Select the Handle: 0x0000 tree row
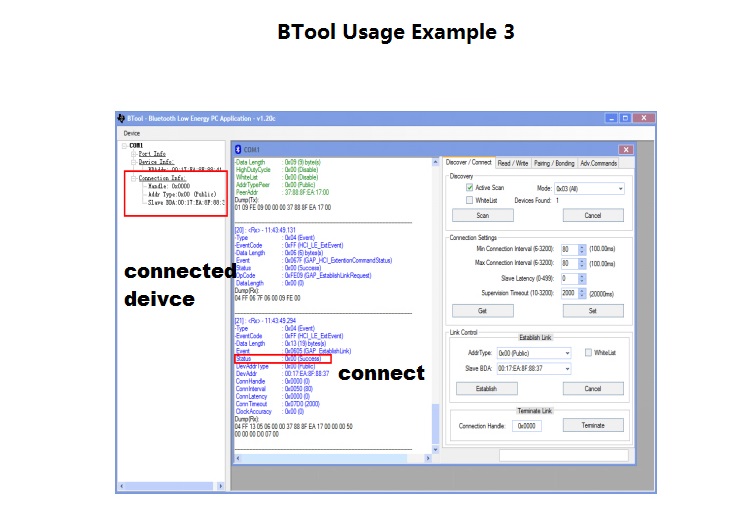 (169, 186)
